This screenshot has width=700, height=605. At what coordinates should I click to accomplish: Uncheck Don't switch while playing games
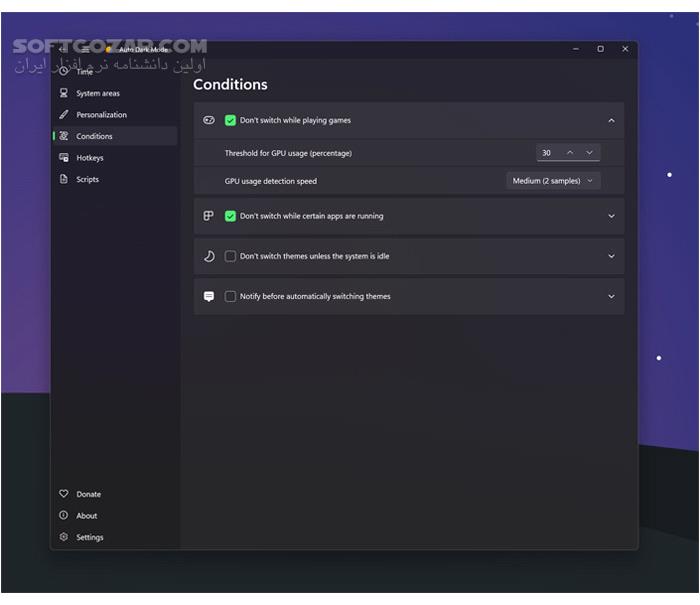(x=230, y=120)
